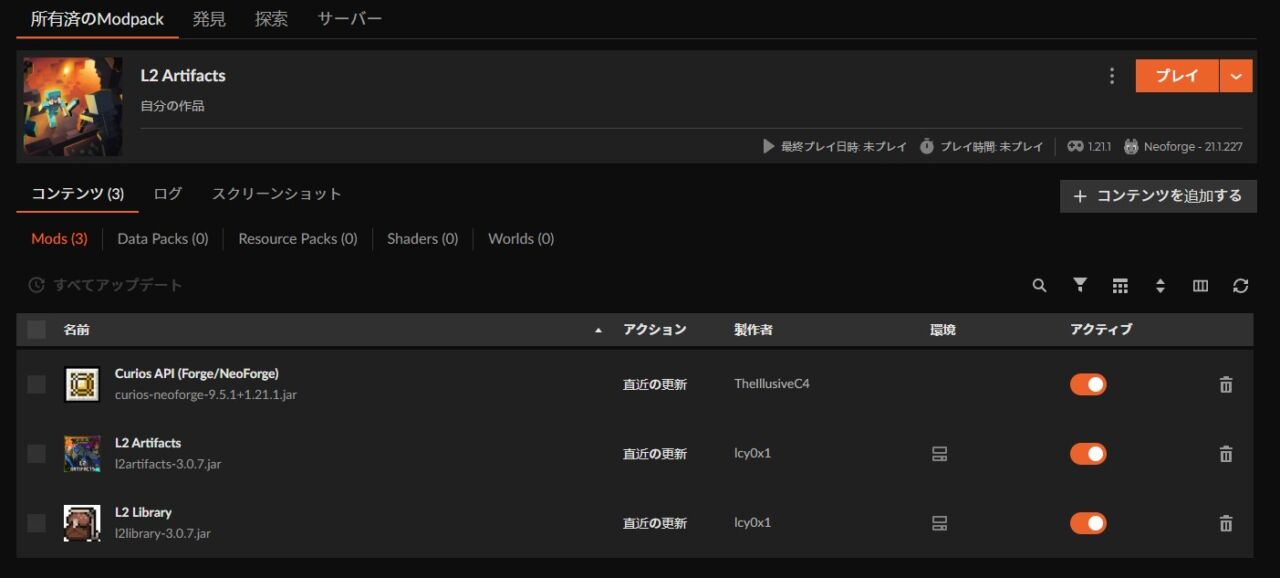This screenshot has height=578, width=1280.
Task: Click the 名前 column sort triangle
Action: (x=599, y=328)
